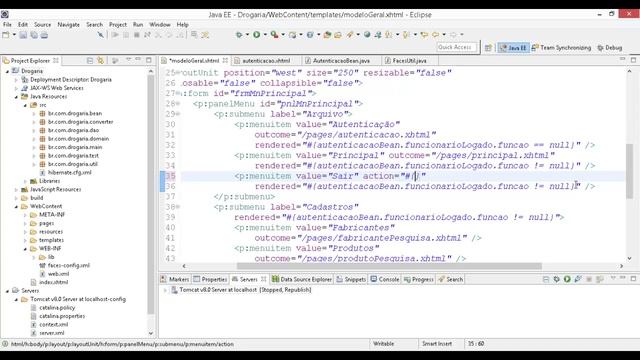Click the Save toolbar icon

[23, 35]
